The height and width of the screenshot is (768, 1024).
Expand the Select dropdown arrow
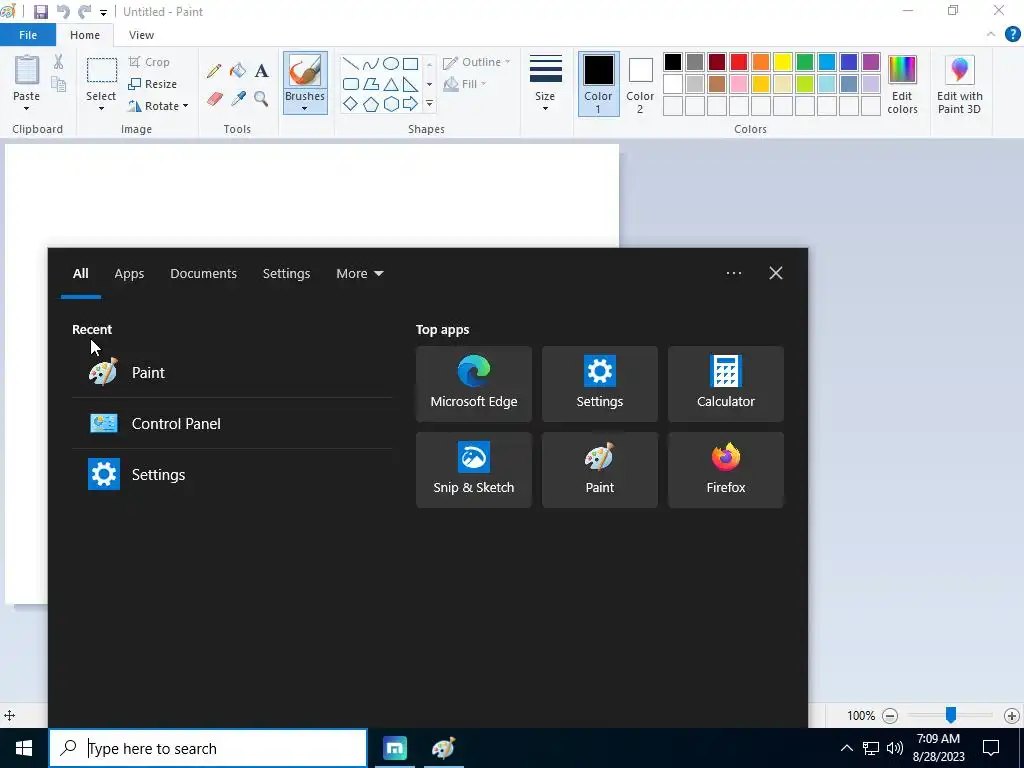pyautogui.click(x=101, y=108)
